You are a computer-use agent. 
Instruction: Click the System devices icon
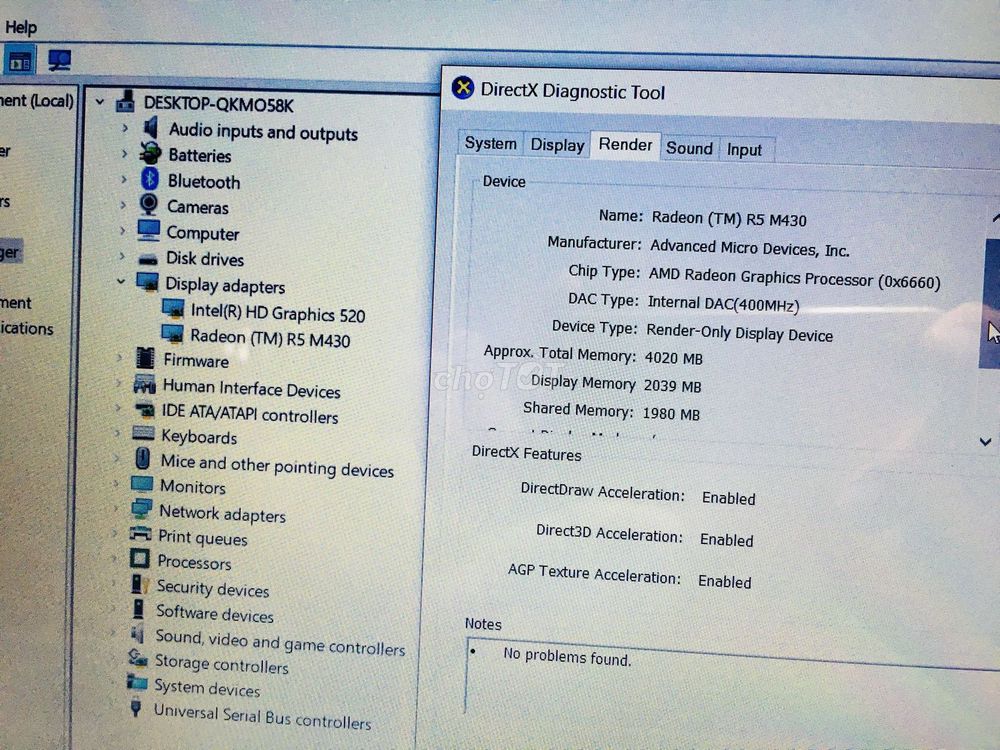(x=136, y=682)
